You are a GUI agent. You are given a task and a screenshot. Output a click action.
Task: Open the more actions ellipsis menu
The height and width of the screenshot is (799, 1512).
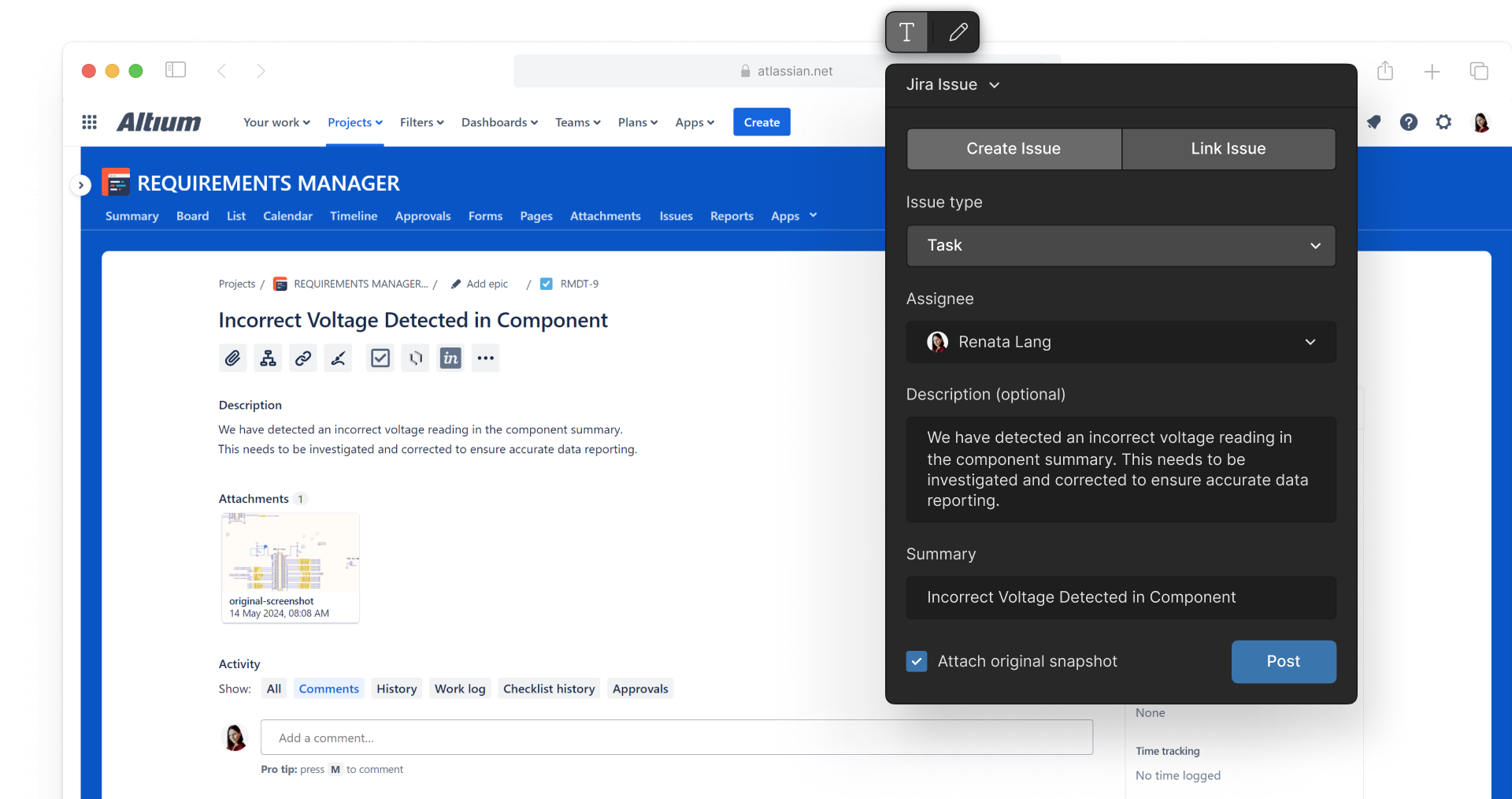[486, 359]
